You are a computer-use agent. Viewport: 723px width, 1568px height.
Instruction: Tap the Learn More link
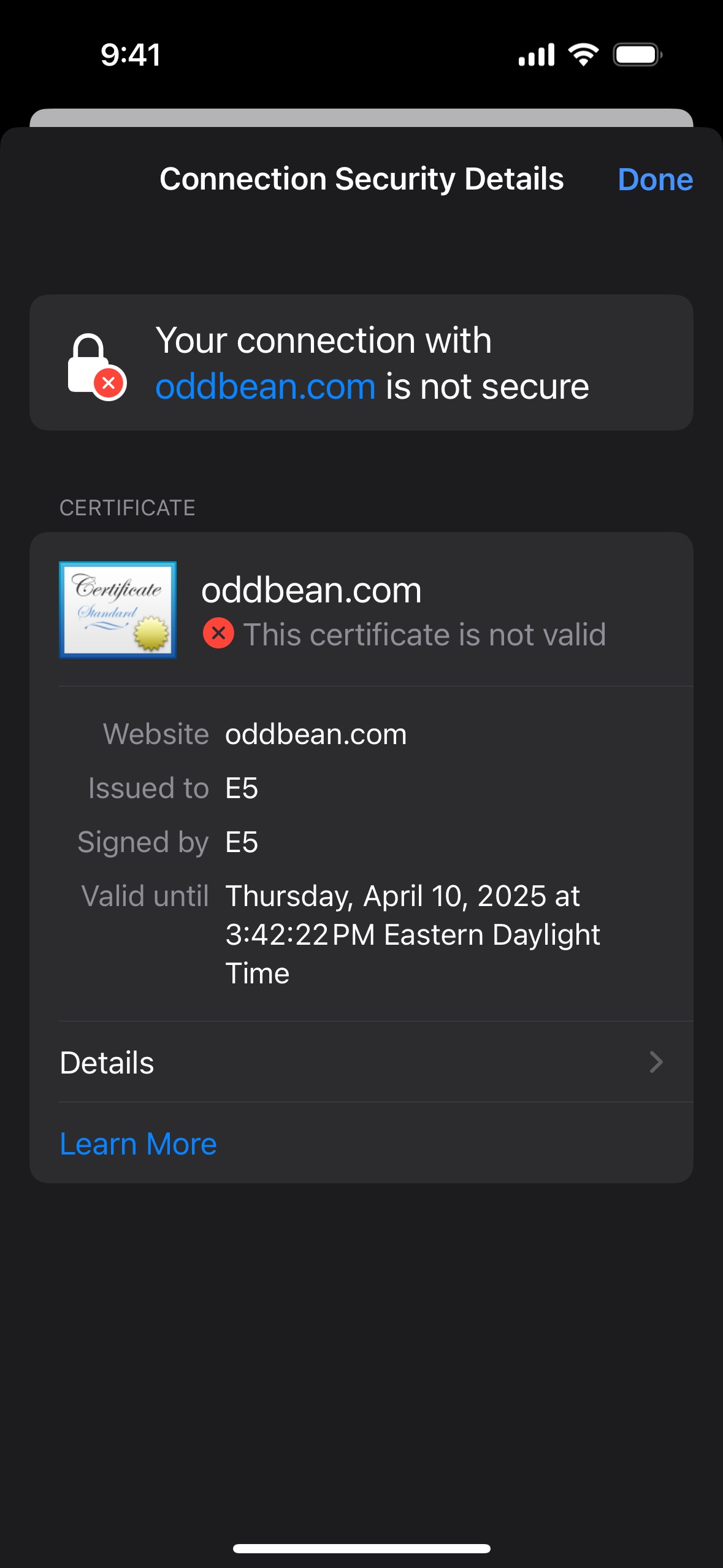coord(139,1143)
